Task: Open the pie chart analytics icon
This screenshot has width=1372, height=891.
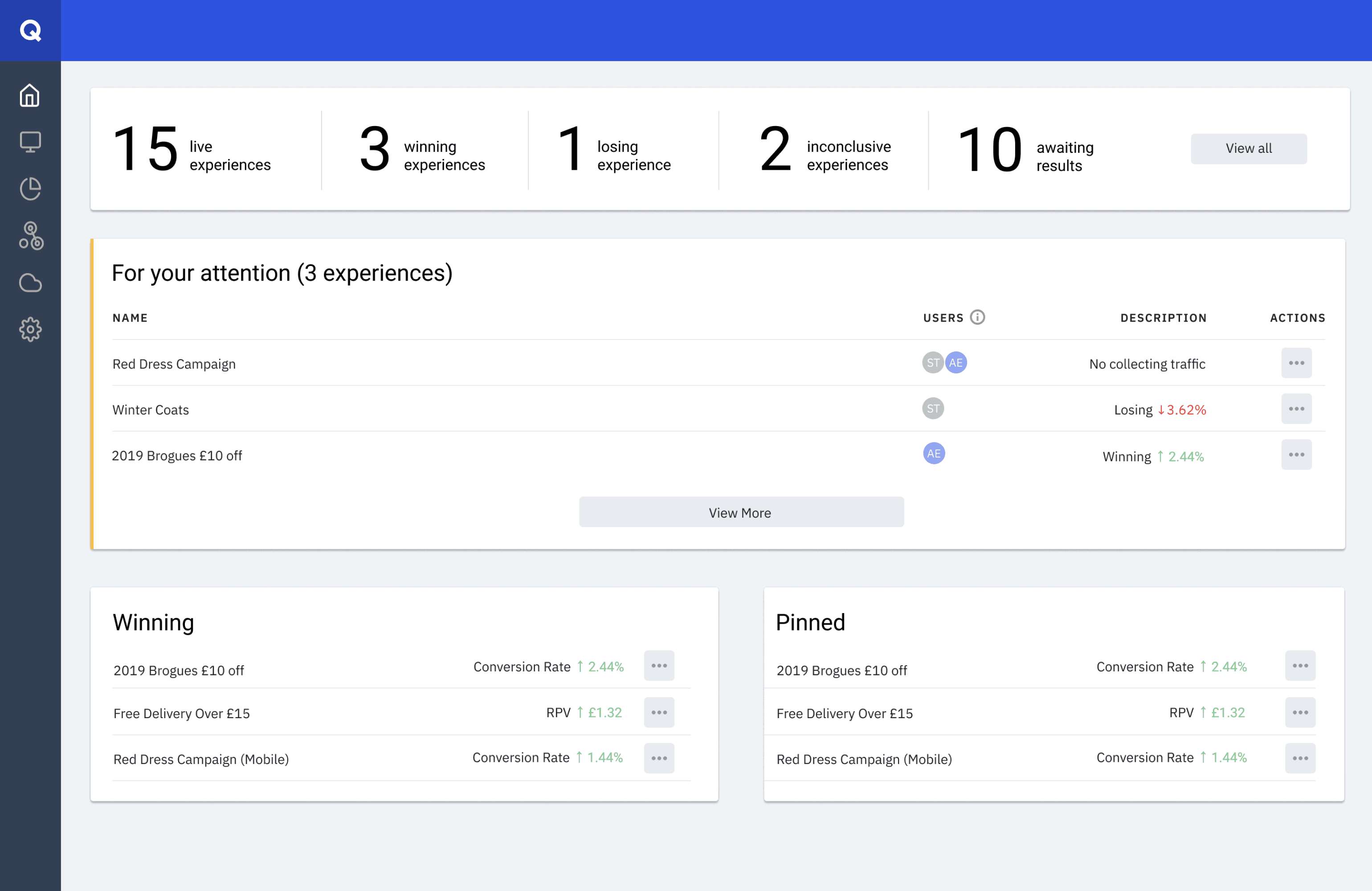Action: click(x=30, y=188)
